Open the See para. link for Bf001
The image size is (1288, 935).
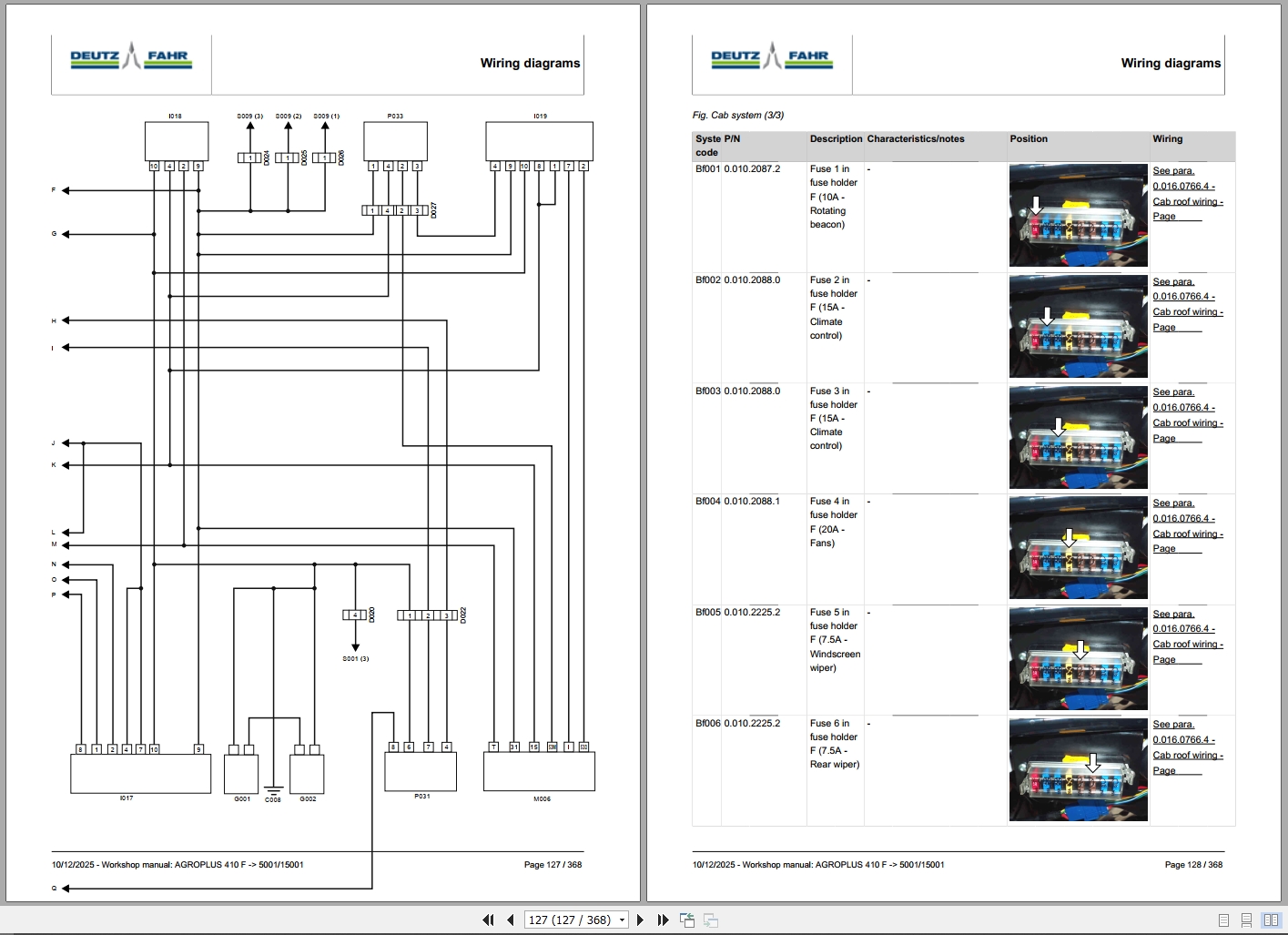point(1173,170)
